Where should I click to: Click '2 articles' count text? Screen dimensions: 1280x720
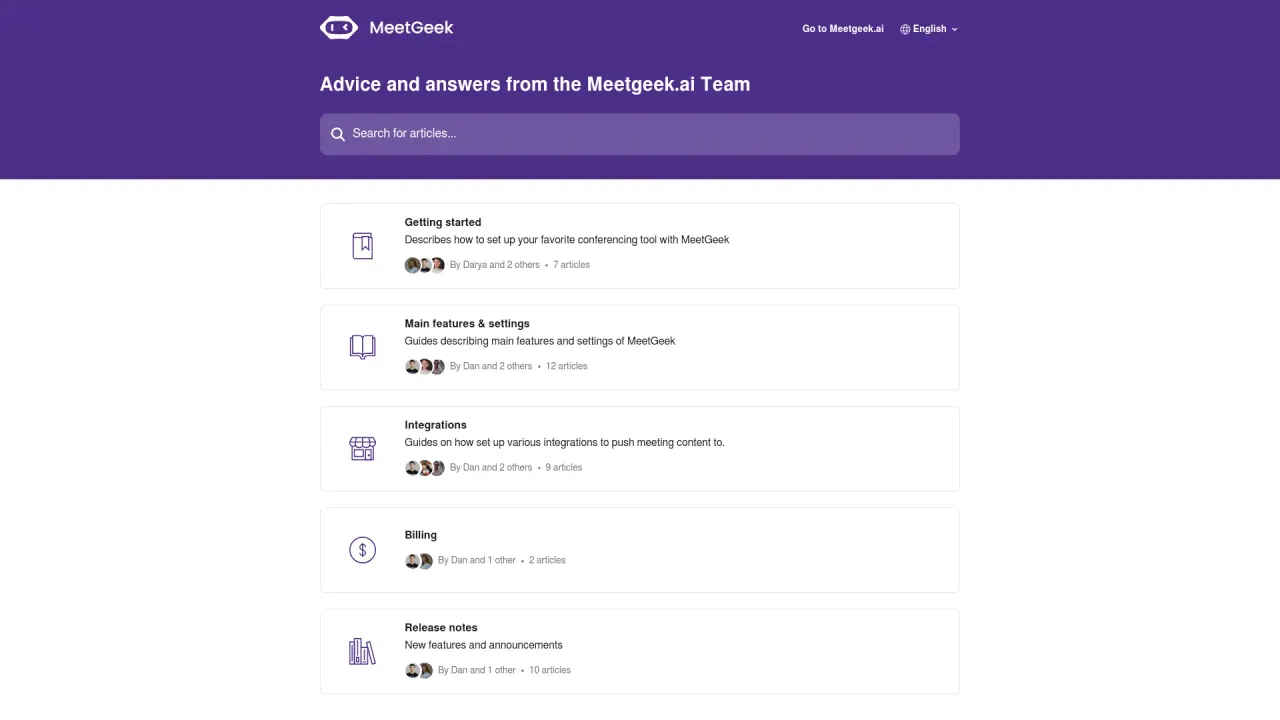click(x=547, y=560)
